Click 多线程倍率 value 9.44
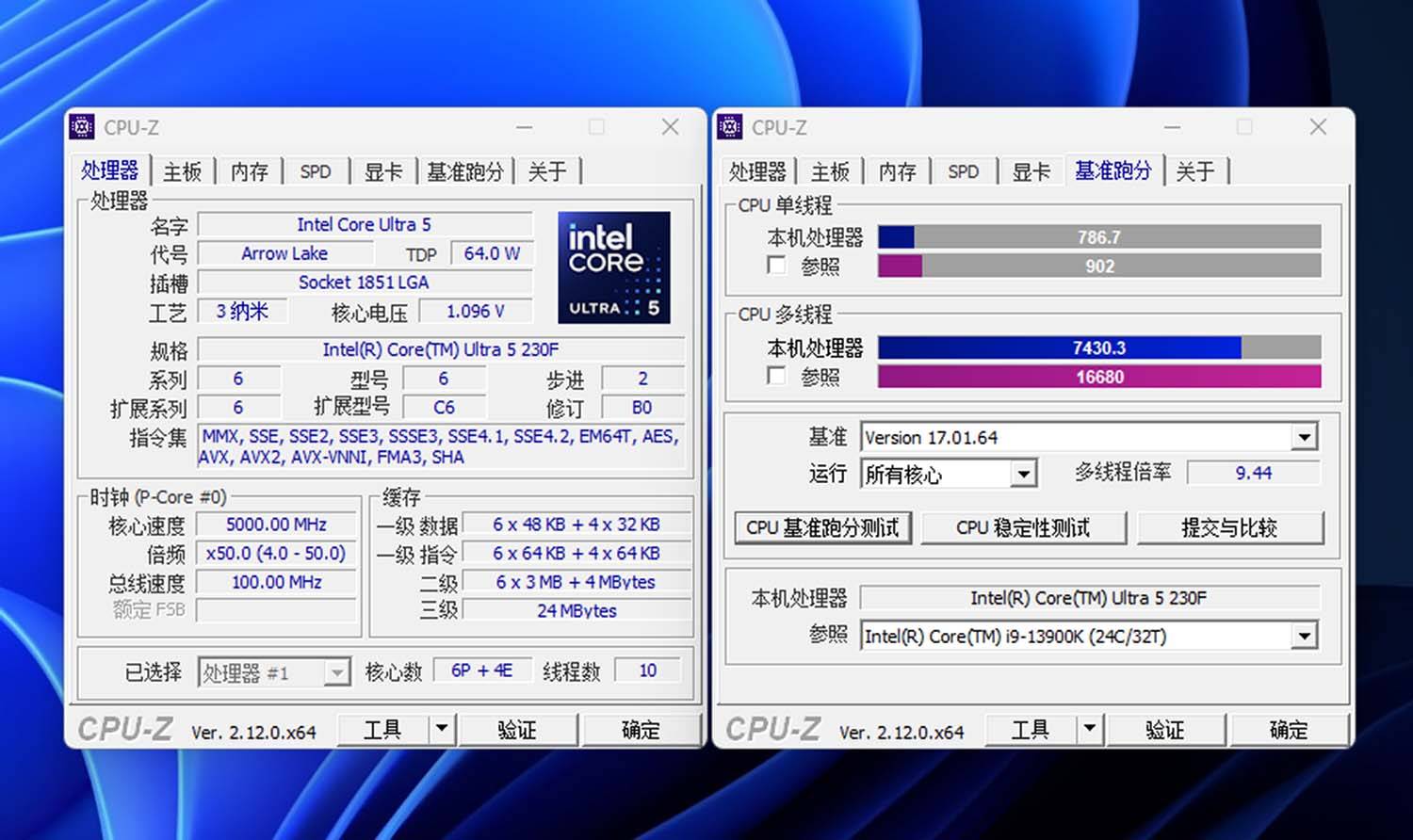 1254,473
